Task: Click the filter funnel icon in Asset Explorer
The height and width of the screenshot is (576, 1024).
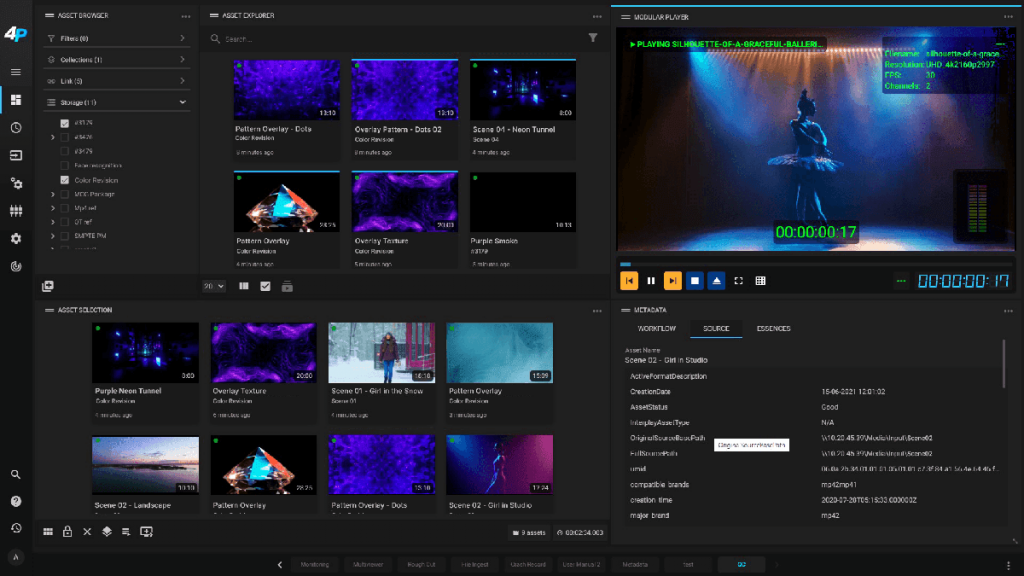Action: point(593,38)
